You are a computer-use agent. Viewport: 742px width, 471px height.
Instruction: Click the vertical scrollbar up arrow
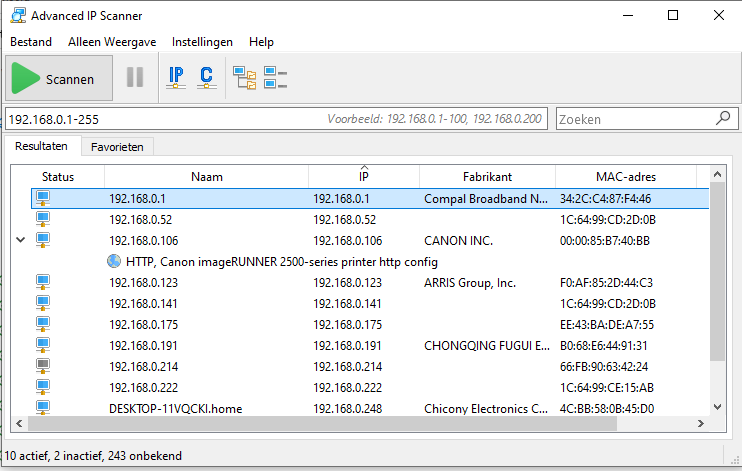(x=717, y=175)
